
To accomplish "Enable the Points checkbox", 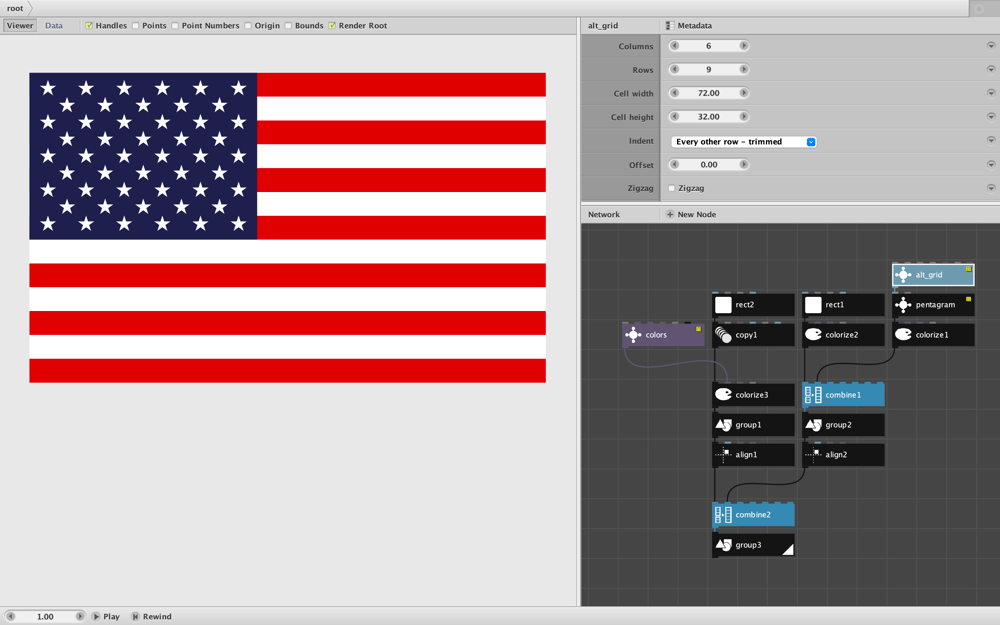I will 135,26.
